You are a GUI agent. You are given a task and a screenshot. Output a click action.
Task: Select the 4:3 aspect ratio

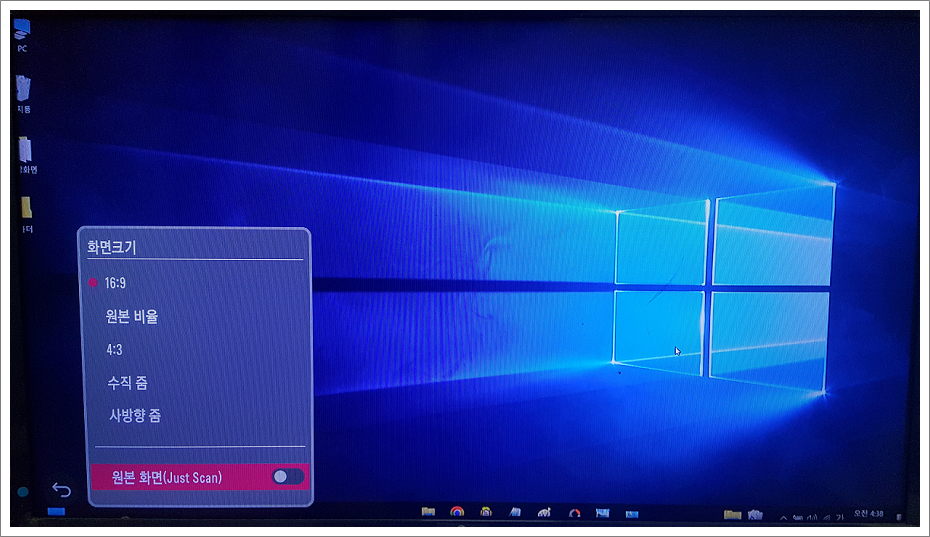coord(114,349)
